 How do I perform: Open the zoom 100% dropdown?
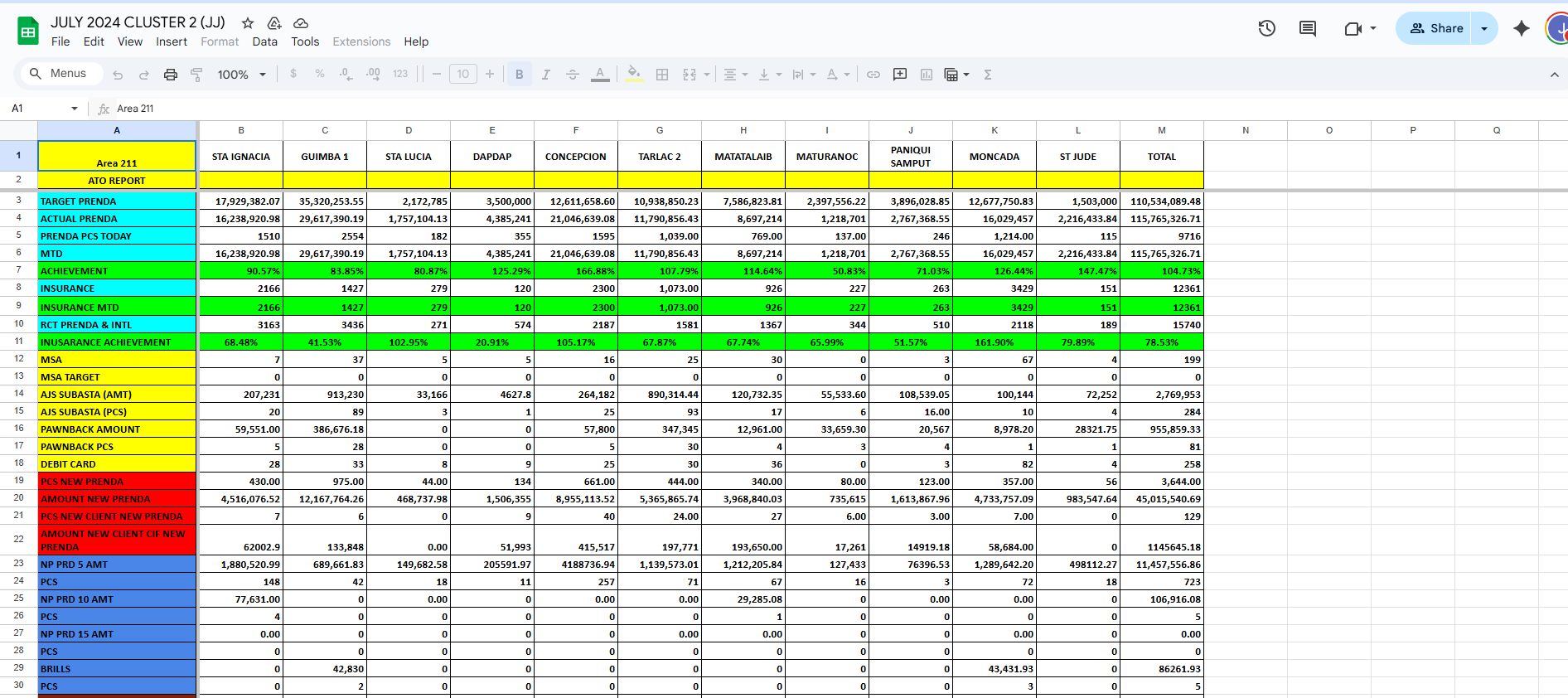tap(241, 75)
